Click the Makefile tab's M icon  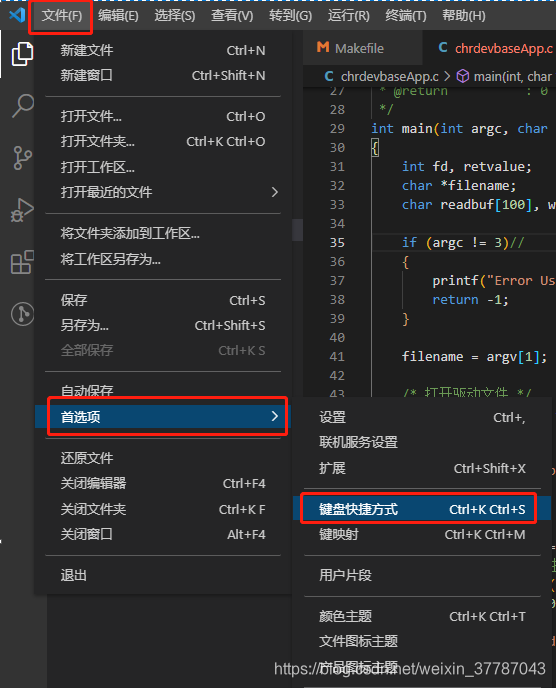[323, 47]
